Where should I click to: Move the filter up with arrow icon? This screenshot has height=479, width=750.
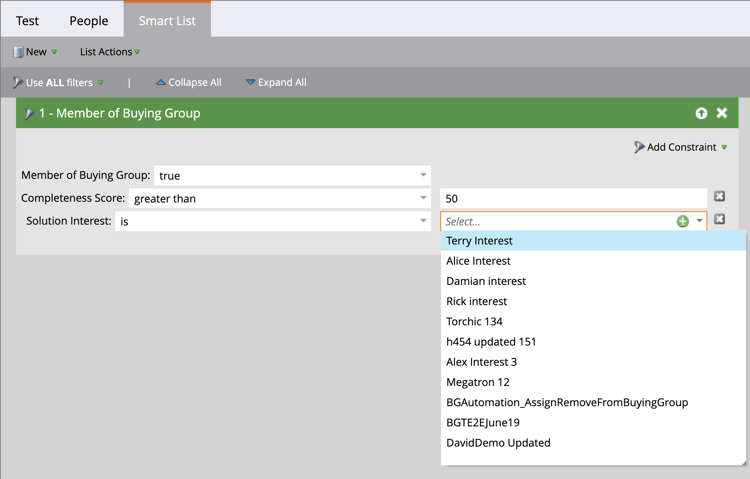point(701,113)
